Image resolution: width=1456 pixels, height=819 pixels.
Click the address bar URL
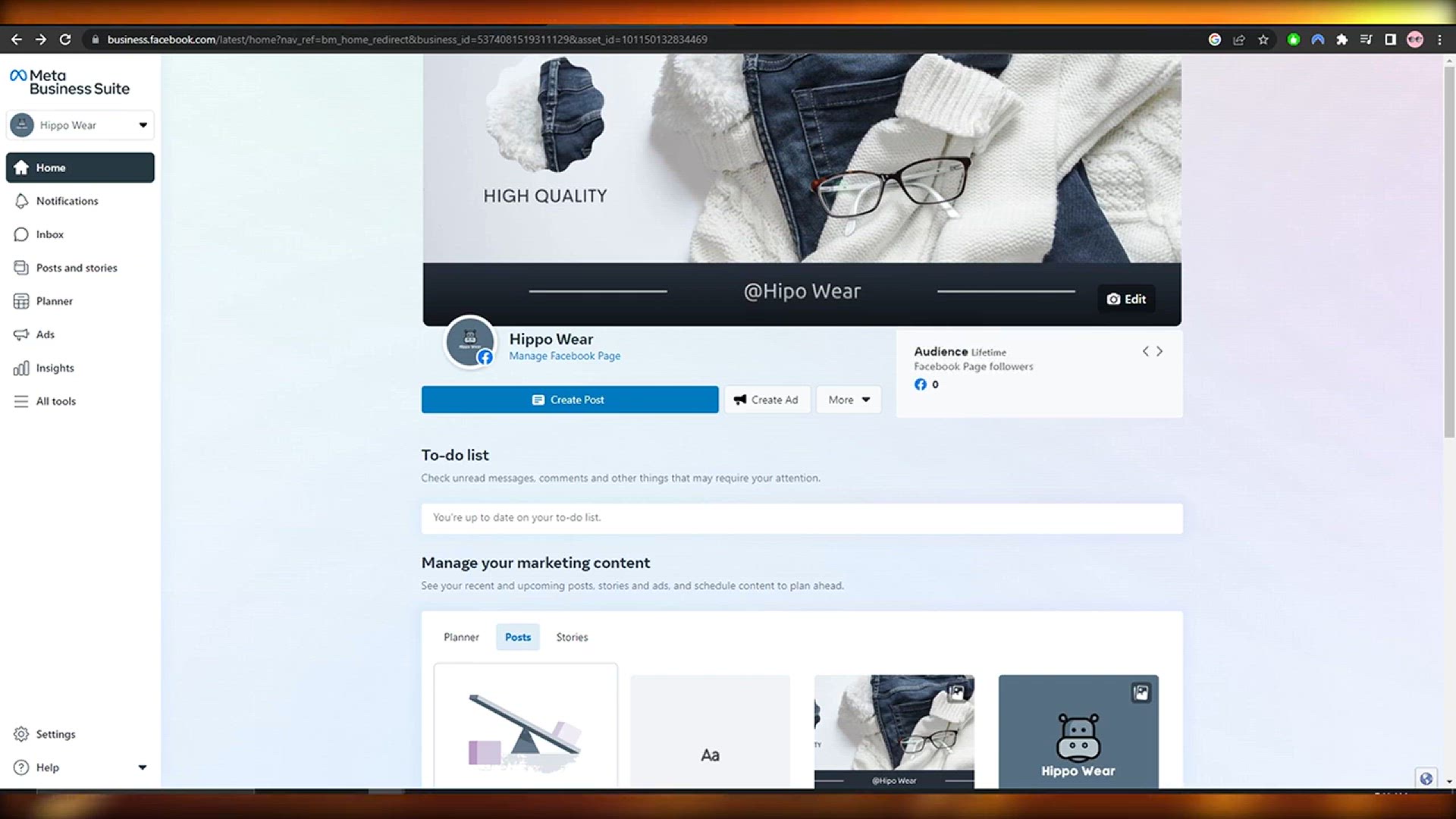[407, 39]
